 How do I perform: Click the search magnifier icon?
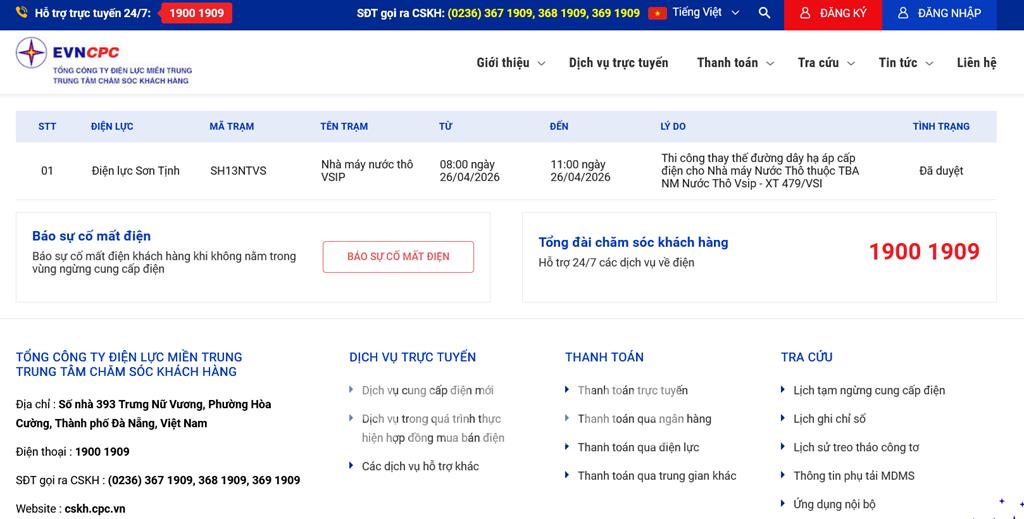click(765, 13)
